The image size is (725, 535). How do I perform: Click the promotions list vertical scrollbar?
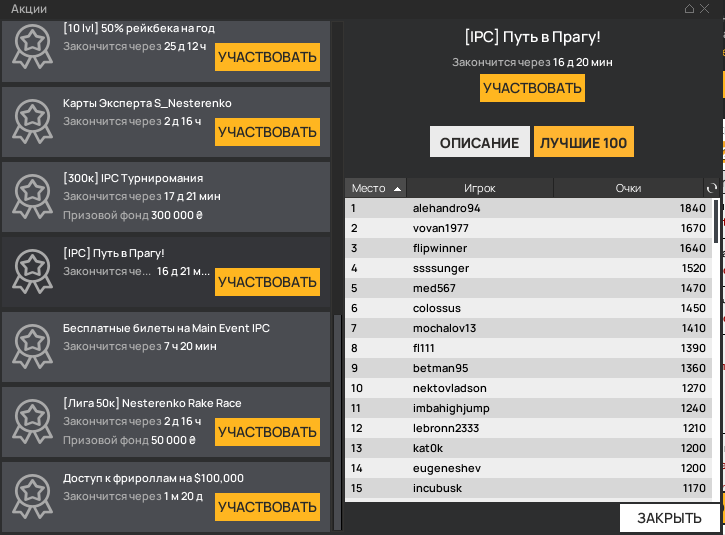pyautogui.click(x=337, y=420)
